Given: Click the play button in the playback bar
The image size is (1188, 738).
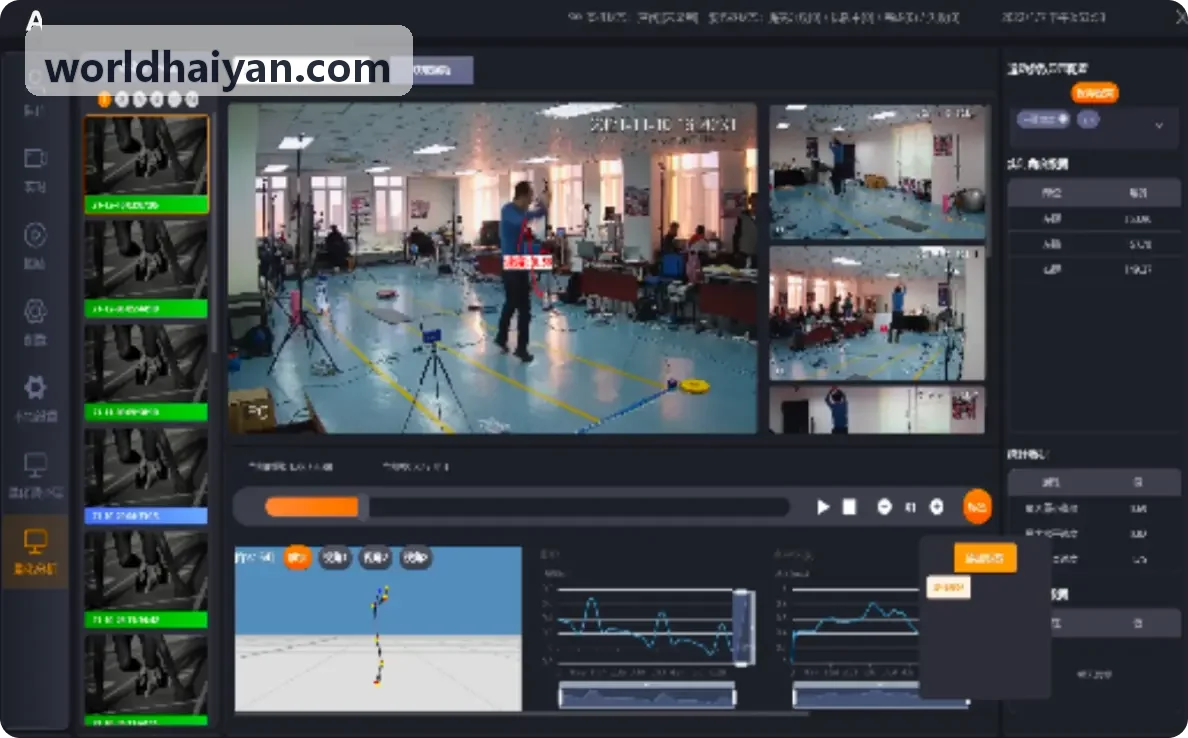Looking at the screenshot, I should click(823, 507).
